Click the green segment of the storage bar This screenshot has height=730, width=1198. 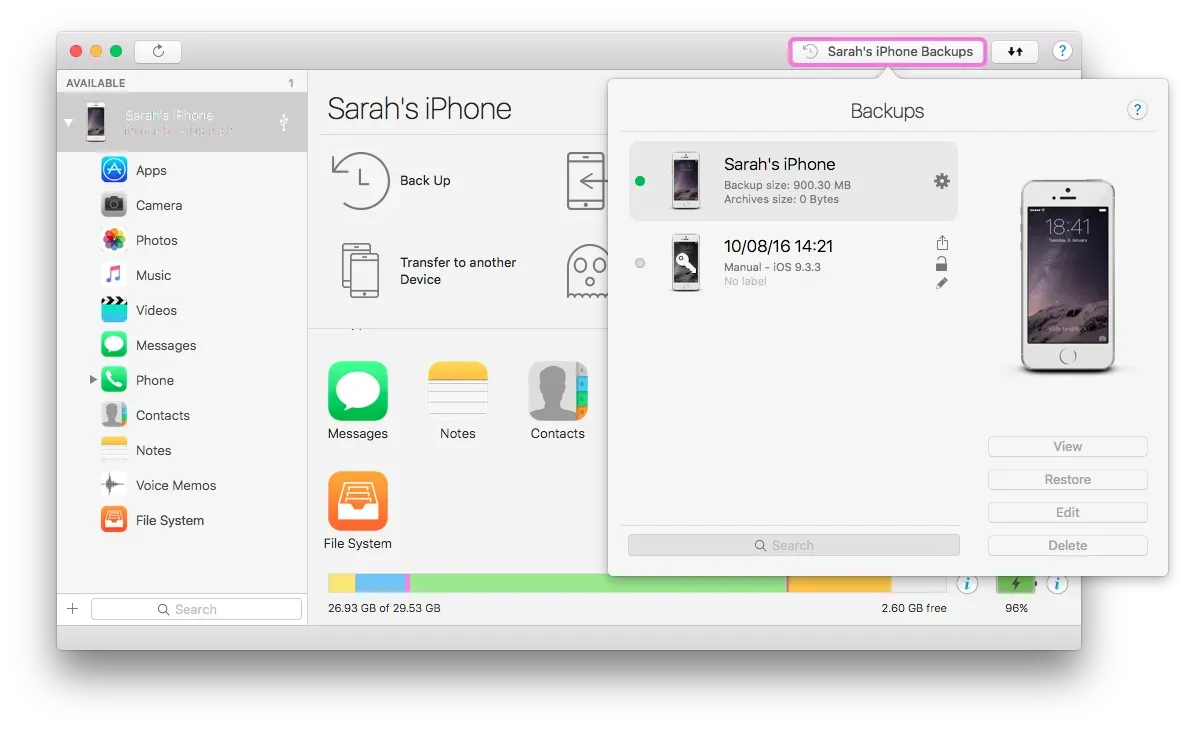[598, 583]
